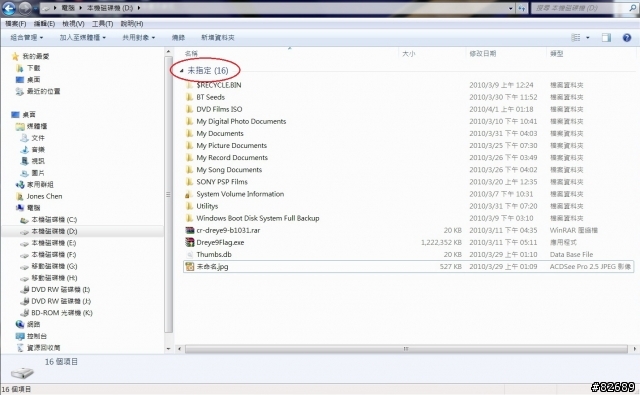The width and height of the screenshot is (640, 395).
Task: Select My Song Documents folder
Action: click(x=229, y=170)
